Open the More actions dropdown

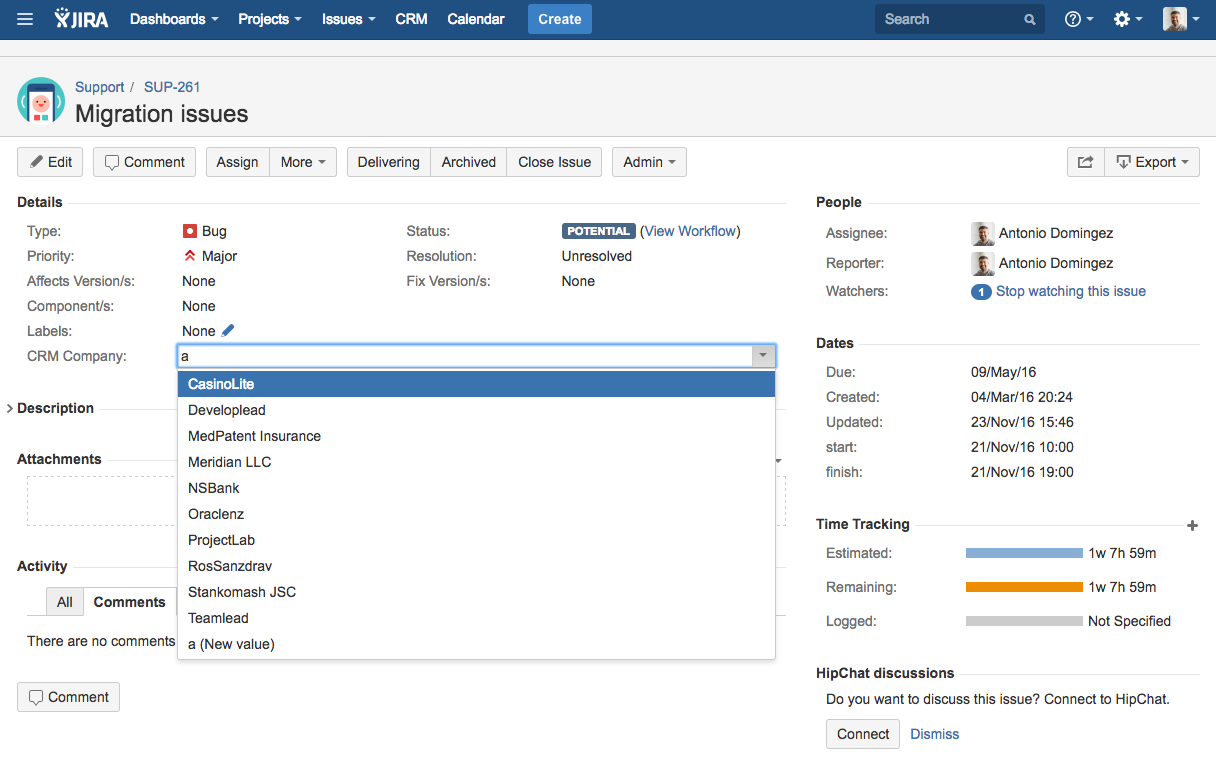point(303,162)
